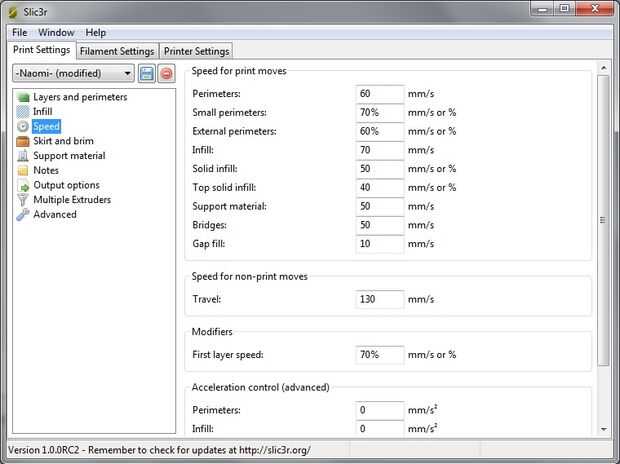Switch to the Filament Settings tab
The image size is (620, 464).
[x=117, y=51]
